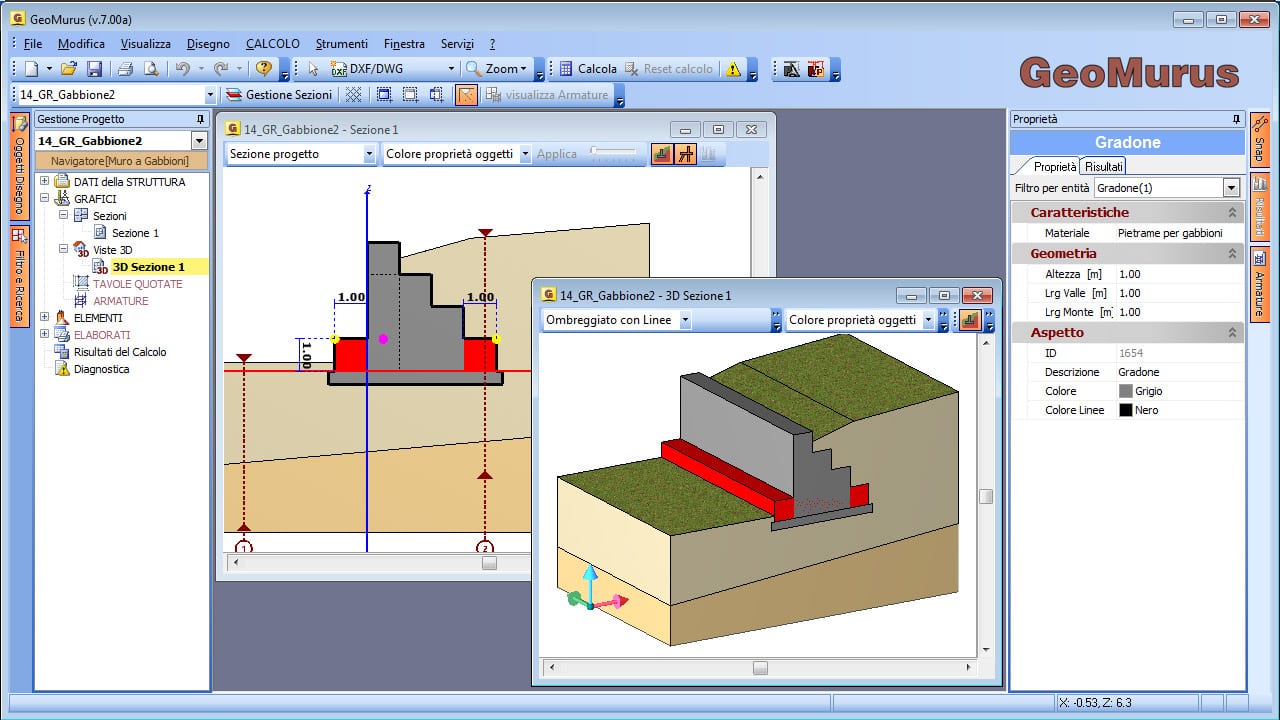
Task: Open Print Preview icon
Action: point(151,69)
